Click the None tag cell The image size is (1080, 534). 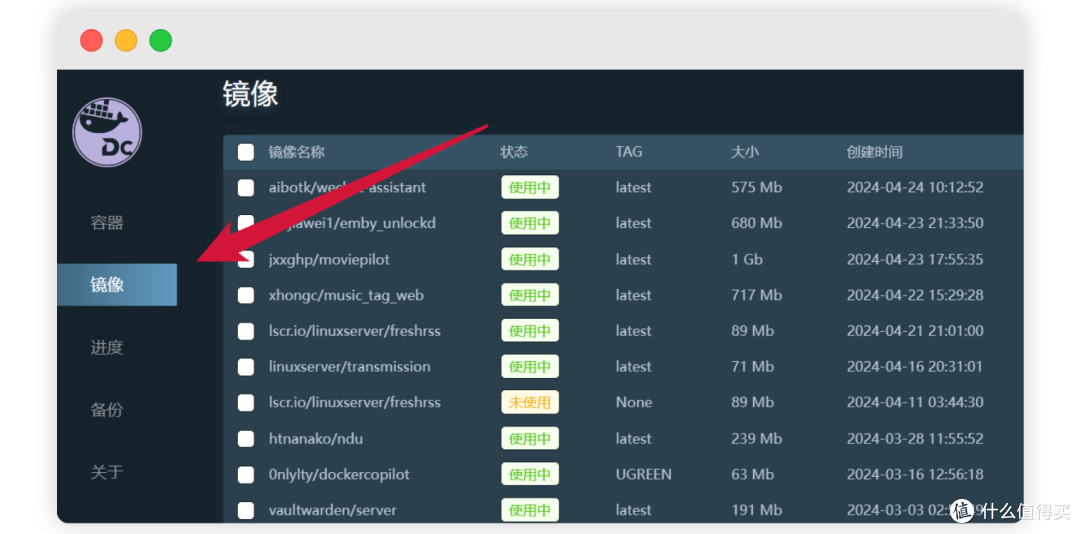[634, 402]
